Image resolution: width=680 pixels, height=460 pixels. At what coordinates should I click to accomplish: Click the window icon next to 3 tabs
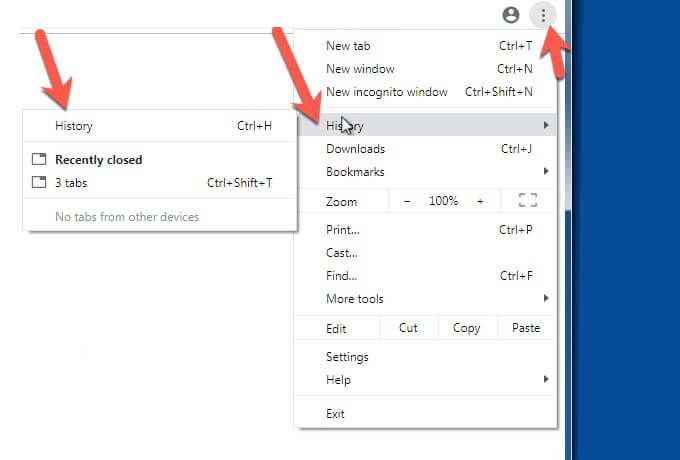[39, 183]
